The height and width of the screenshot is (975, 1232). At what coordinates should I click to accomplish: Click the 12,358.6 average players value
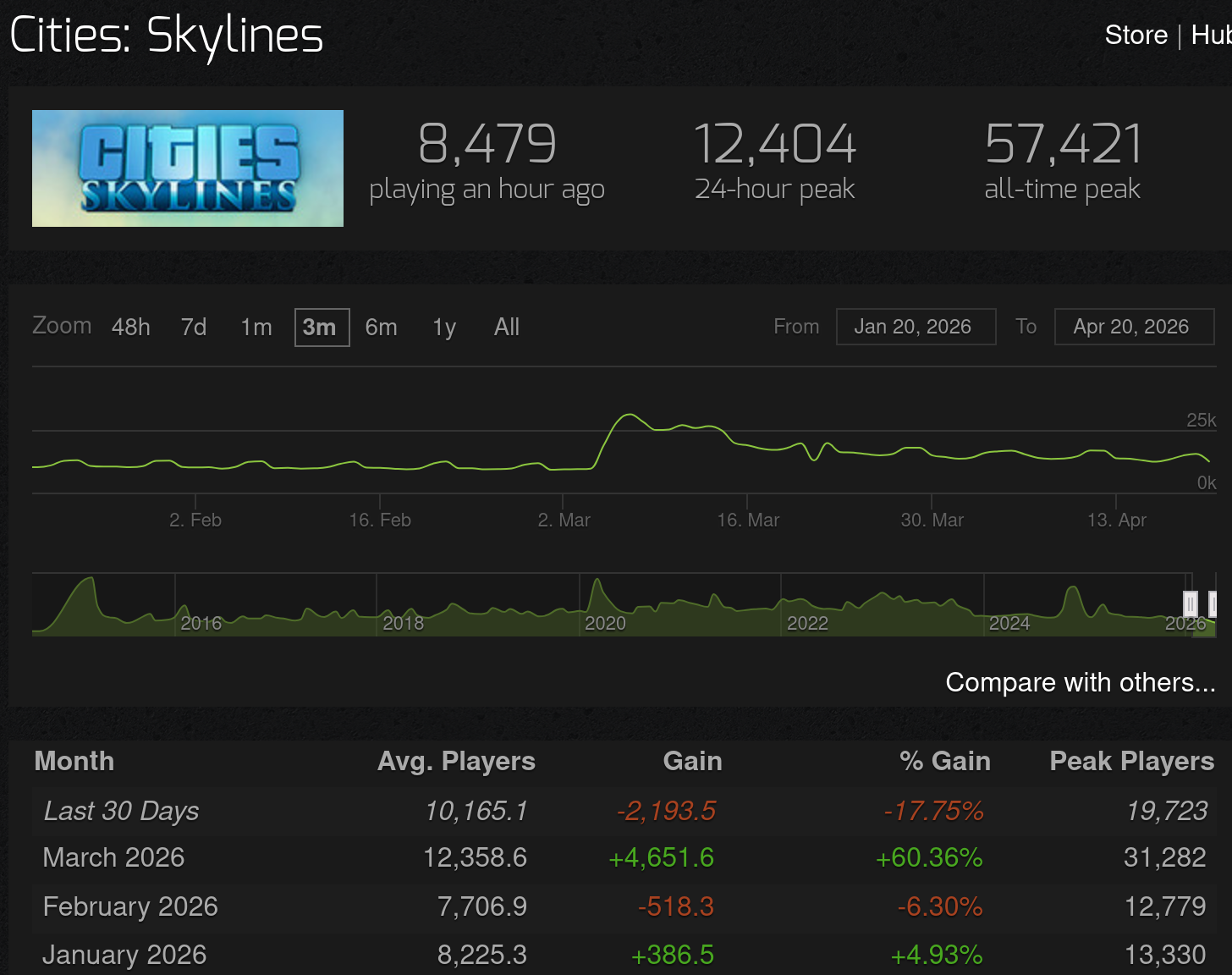click(x=475, y=857)
